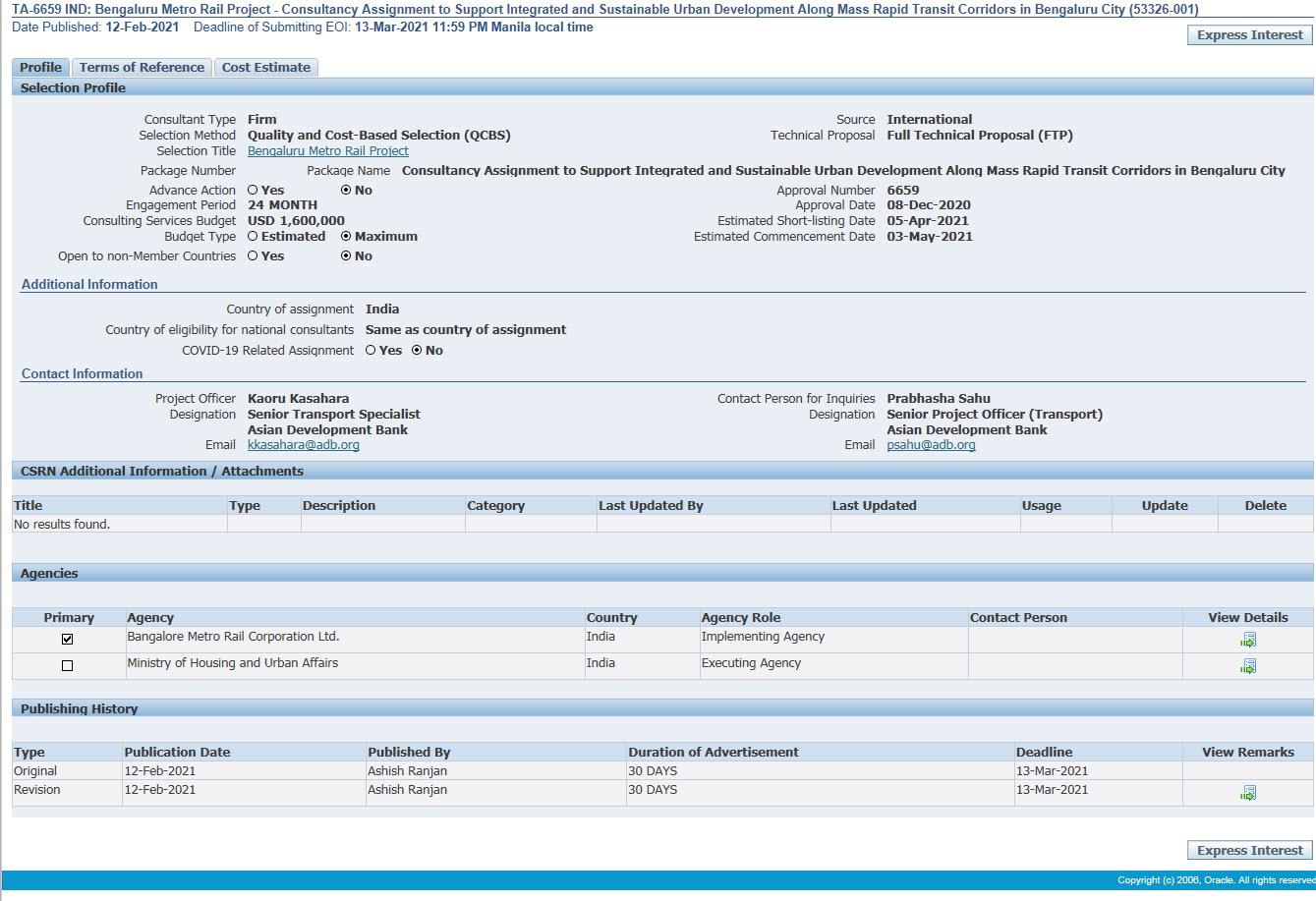Viewport: 1316px width, 901px height.
Task: Select No for COVID-19 Related Assignment
Action: point(417,350)
